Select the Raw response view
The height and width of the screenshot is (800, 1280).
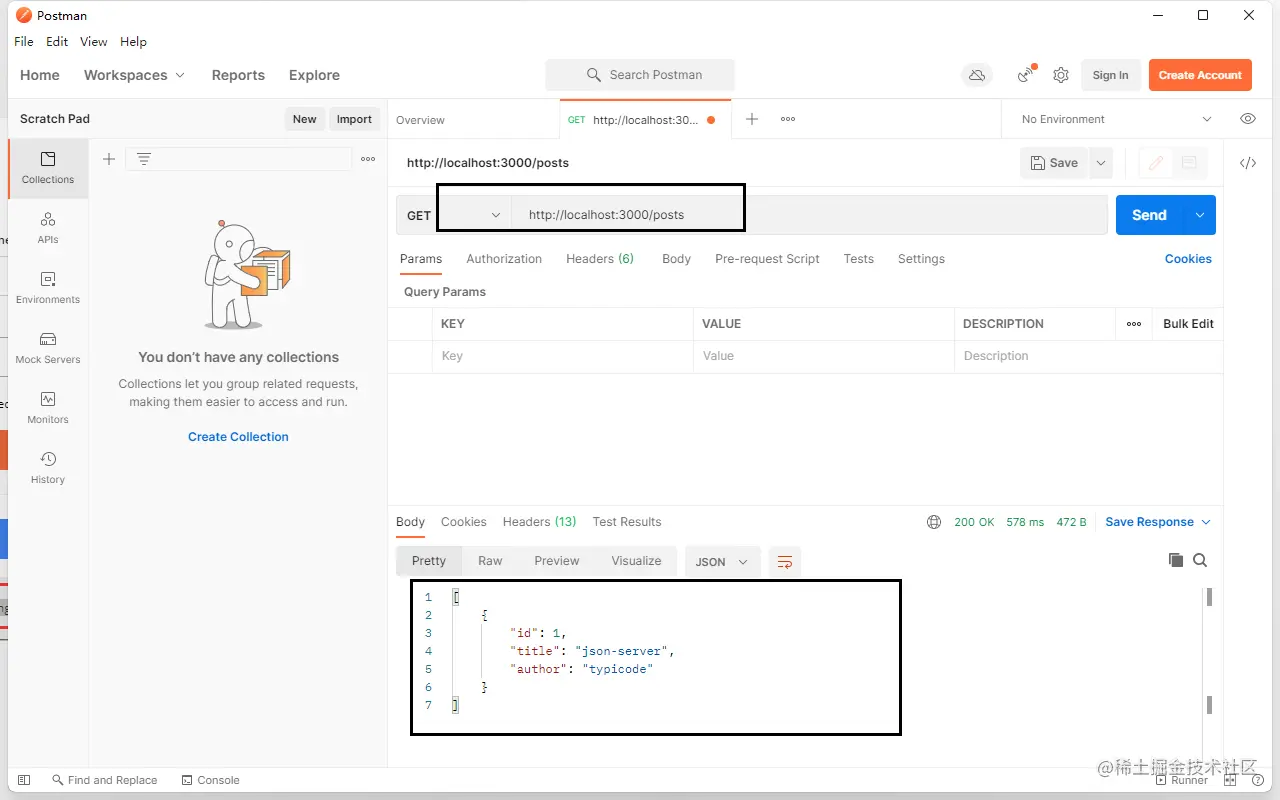point(490,561)
